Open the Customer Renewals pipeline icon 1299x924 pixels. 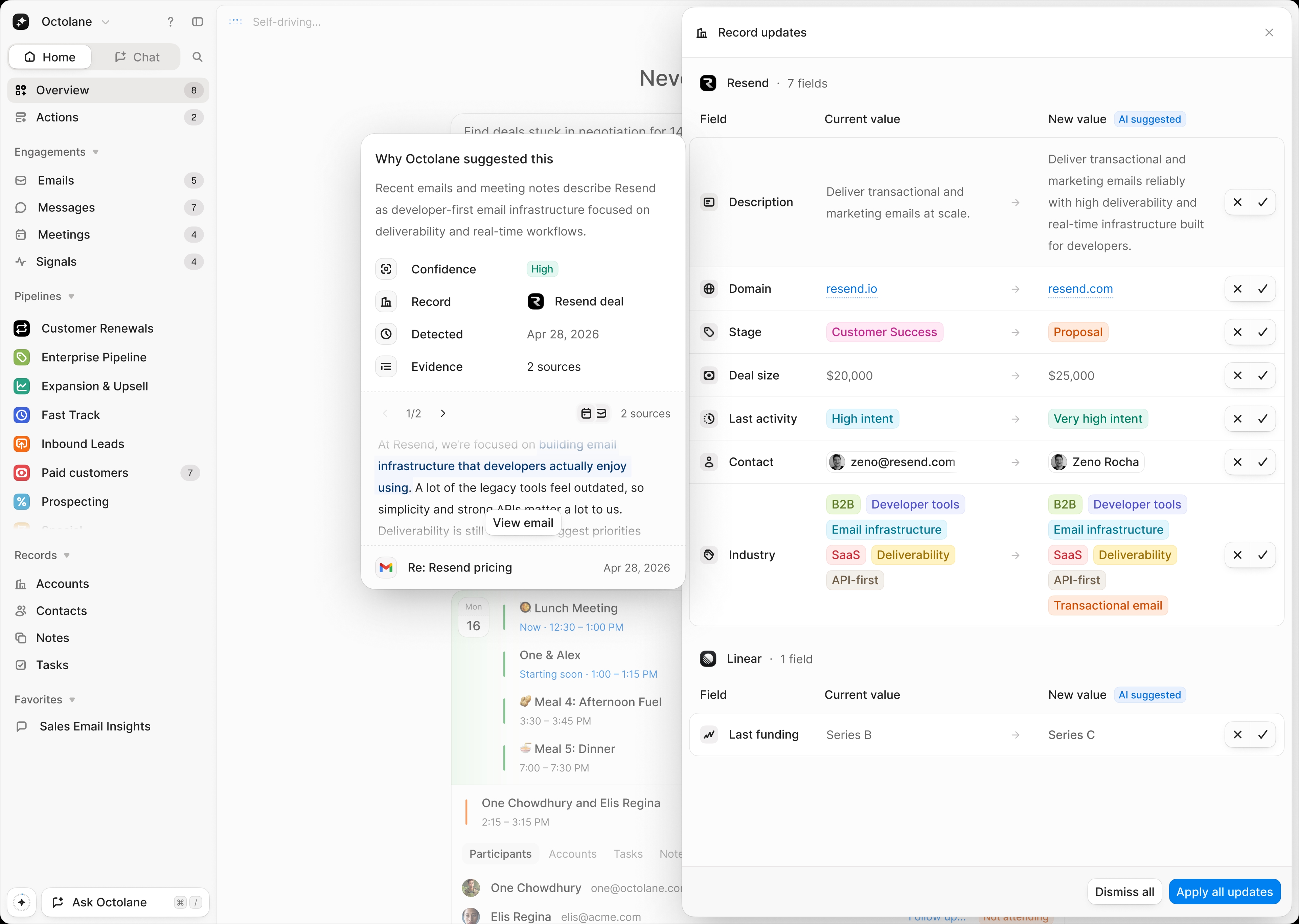22,328
